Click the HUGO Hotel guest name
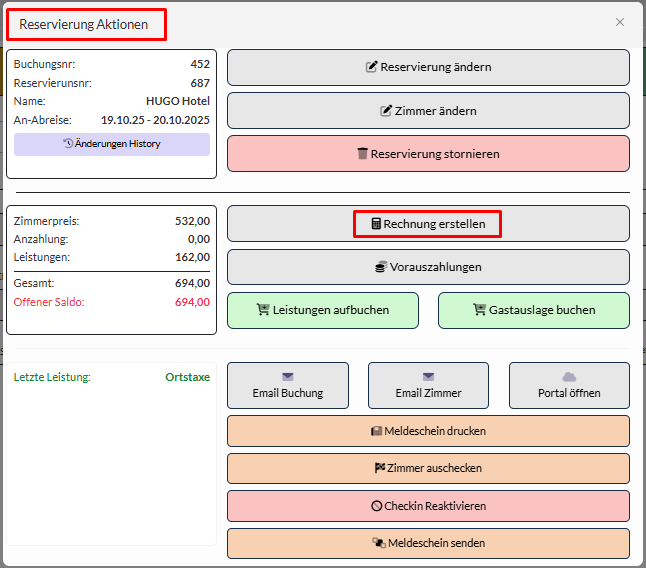The image size is (646, 568). click(x=177, y=101)
